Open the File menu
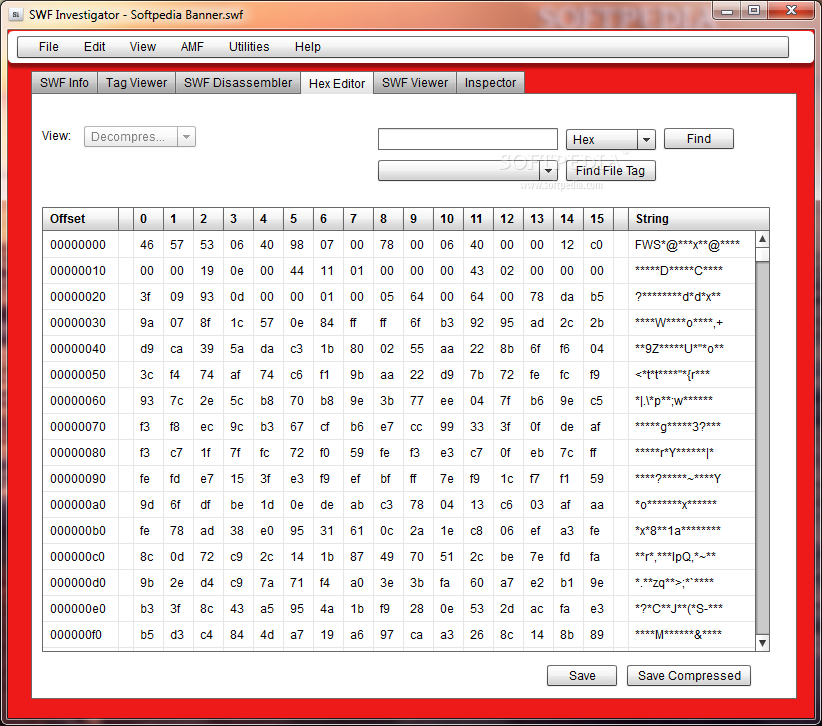The image size is (822, 726). 49,47
